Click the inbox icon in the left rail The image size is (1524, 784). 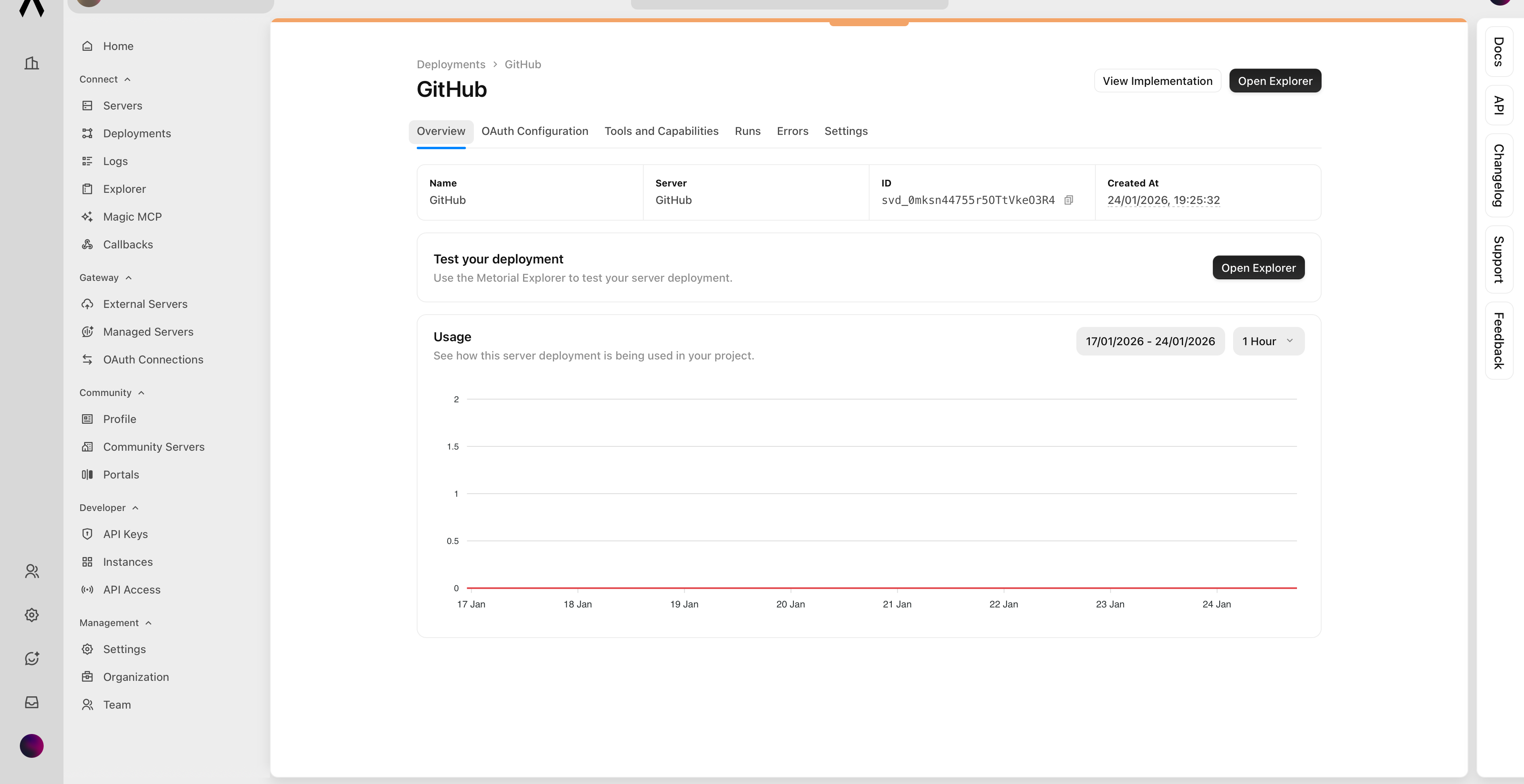tap(31, 702)
